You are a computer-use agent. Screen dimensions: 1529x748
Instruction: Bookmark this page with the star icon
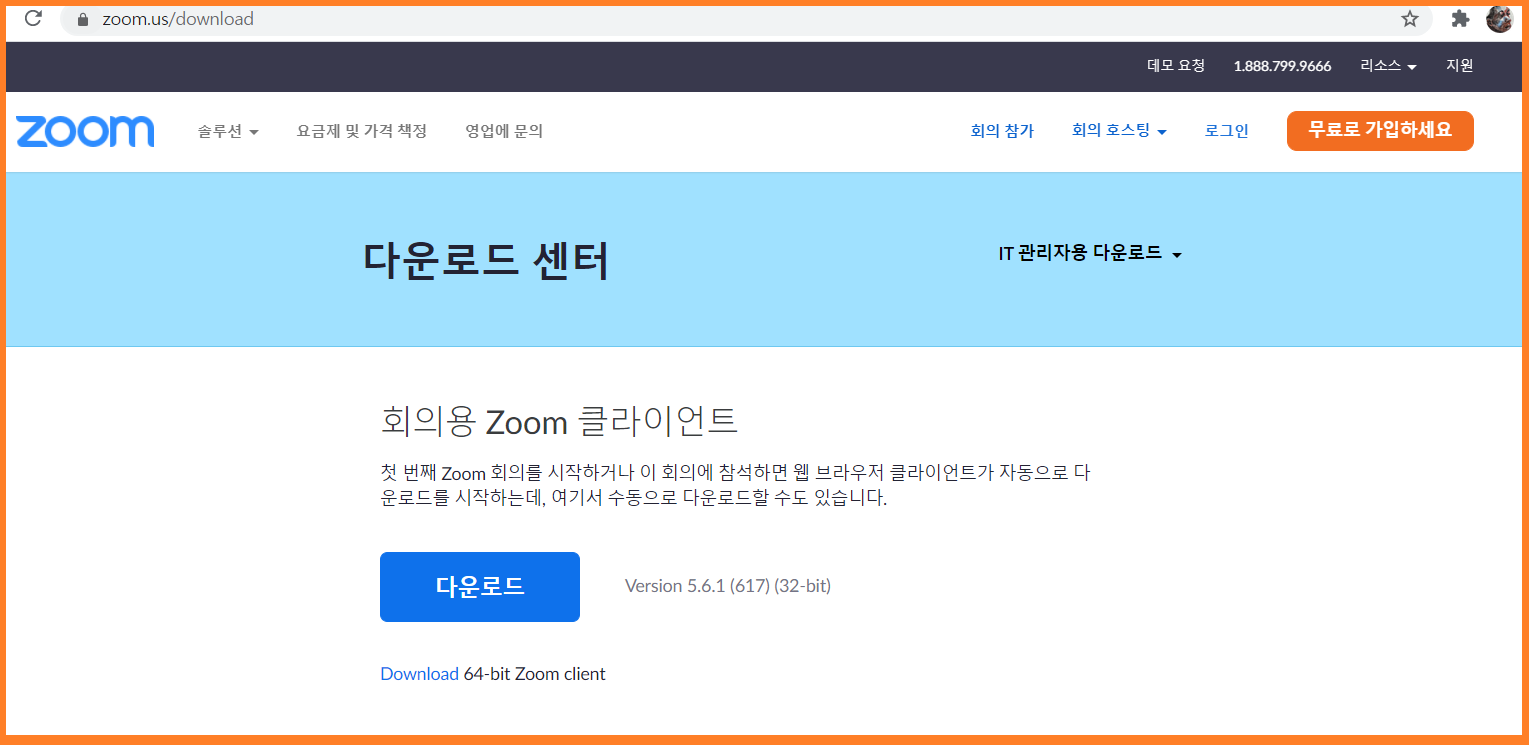1410,19
